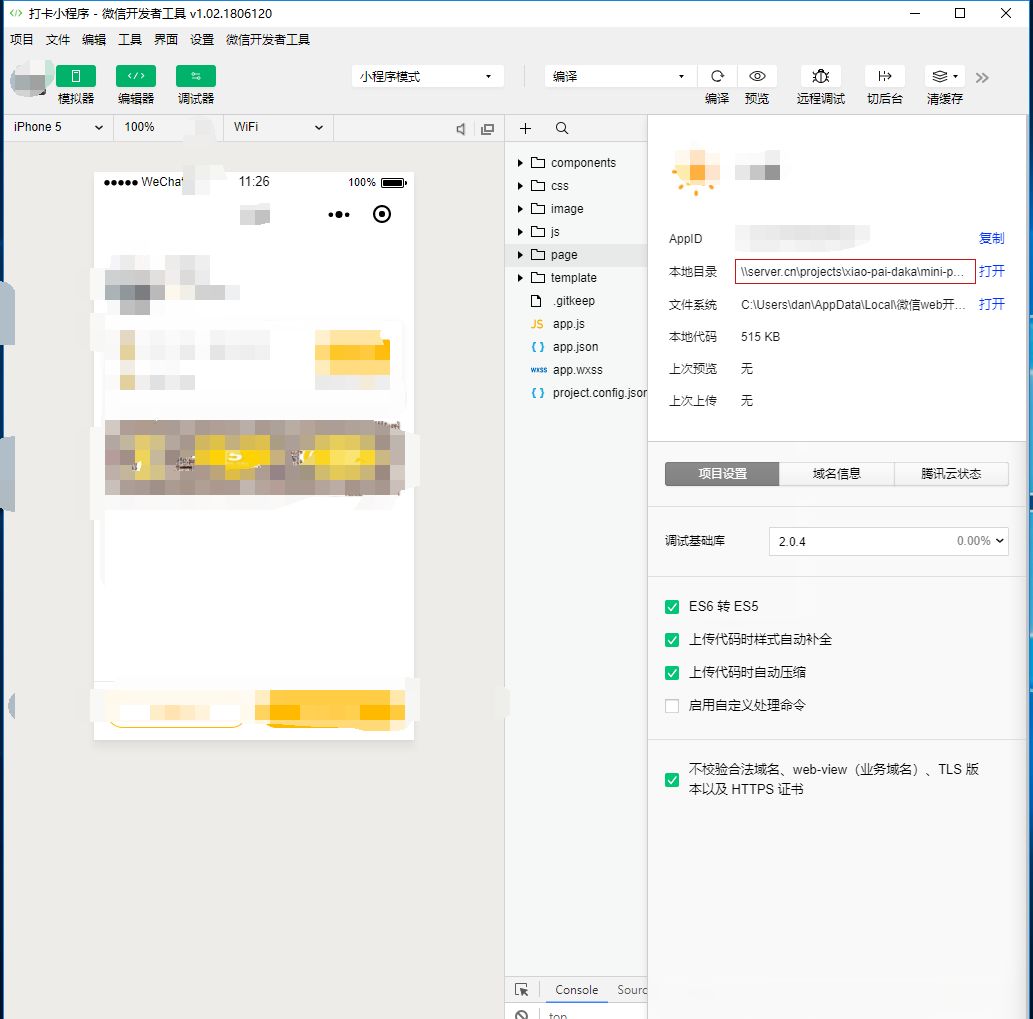
Task: Enable 启用自定义处理命令 checkbox
Action: [672, 705]
